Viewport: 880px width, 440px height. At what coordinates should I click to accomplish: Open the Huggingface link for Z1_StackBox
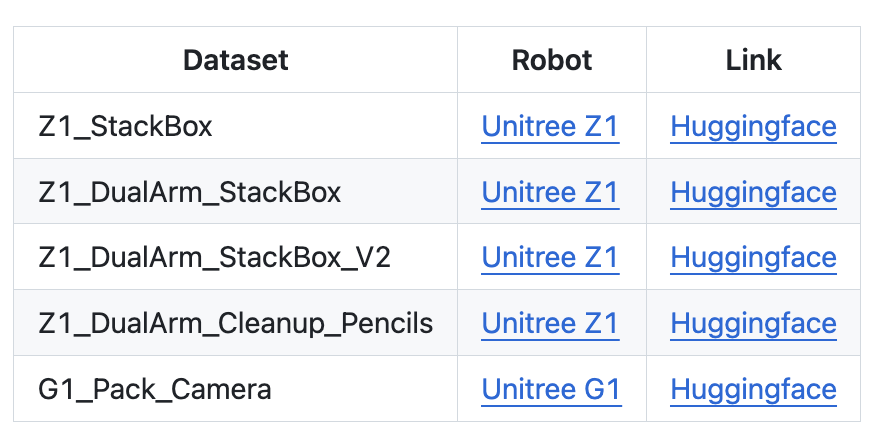pos(753,127)
